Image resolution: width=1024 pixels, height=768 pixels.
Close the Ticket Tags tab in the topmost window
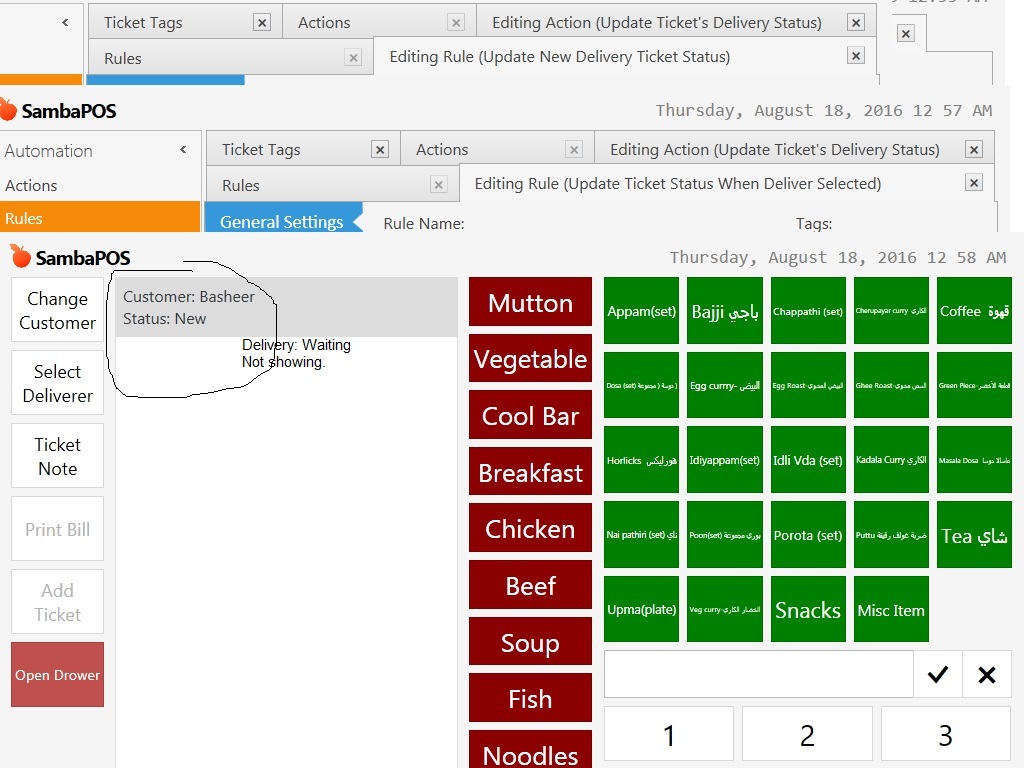click(262, 23)
